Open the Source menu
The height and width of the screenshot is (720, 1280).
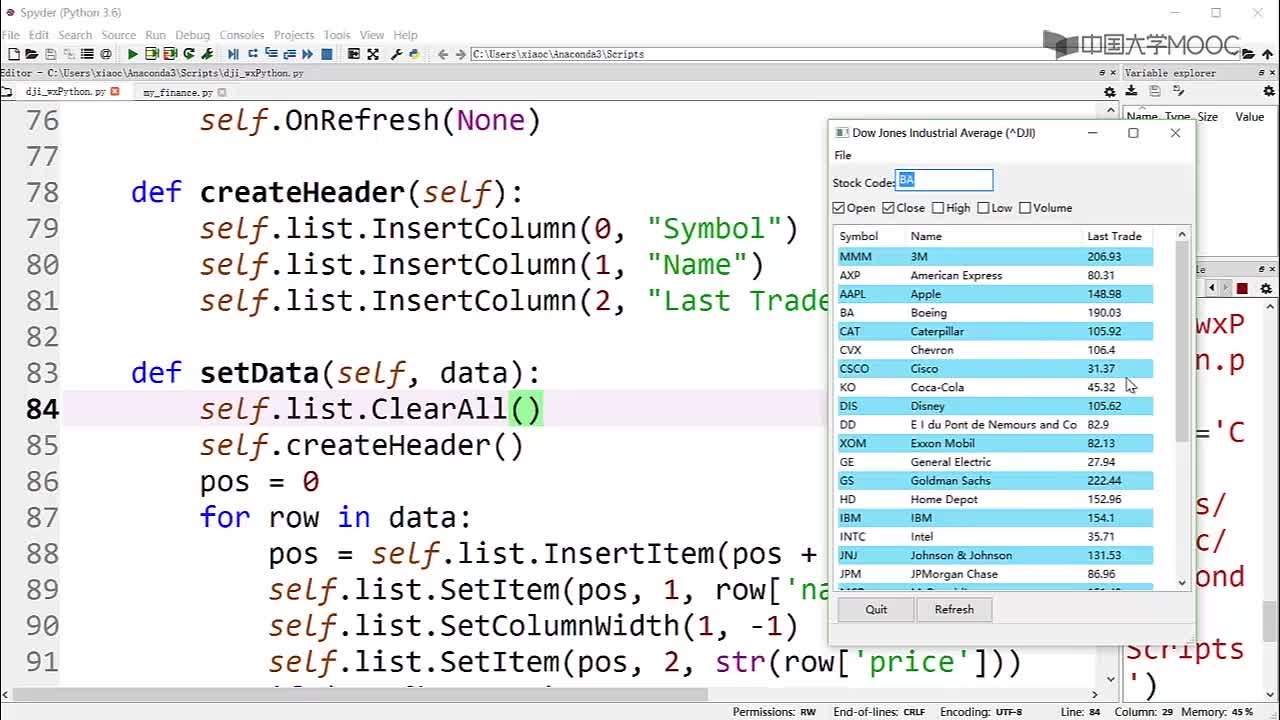[x=118, y=35]
